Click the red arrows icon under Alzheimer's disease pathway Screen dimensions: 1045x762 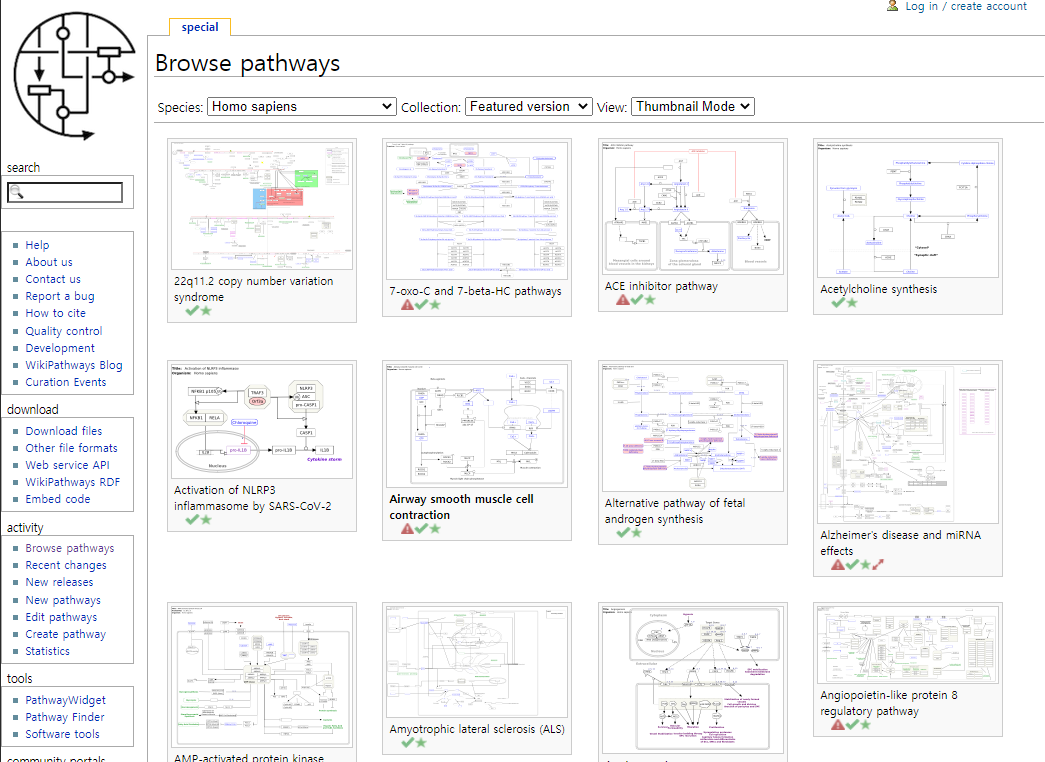[876, 565]
